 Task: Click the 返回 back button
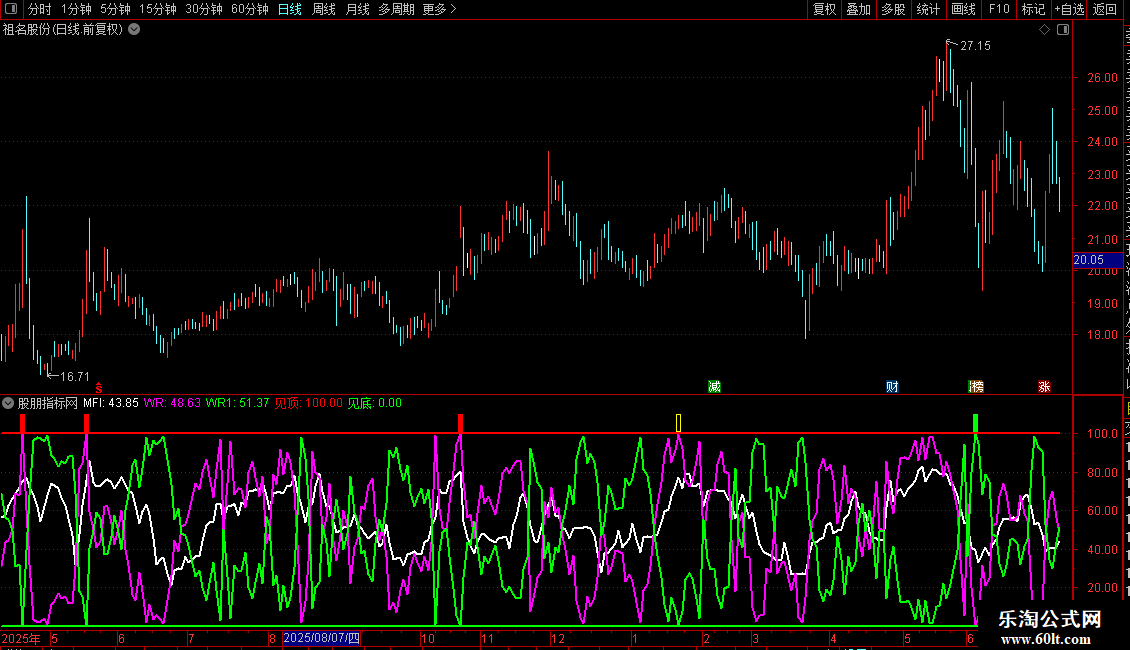1104,9
